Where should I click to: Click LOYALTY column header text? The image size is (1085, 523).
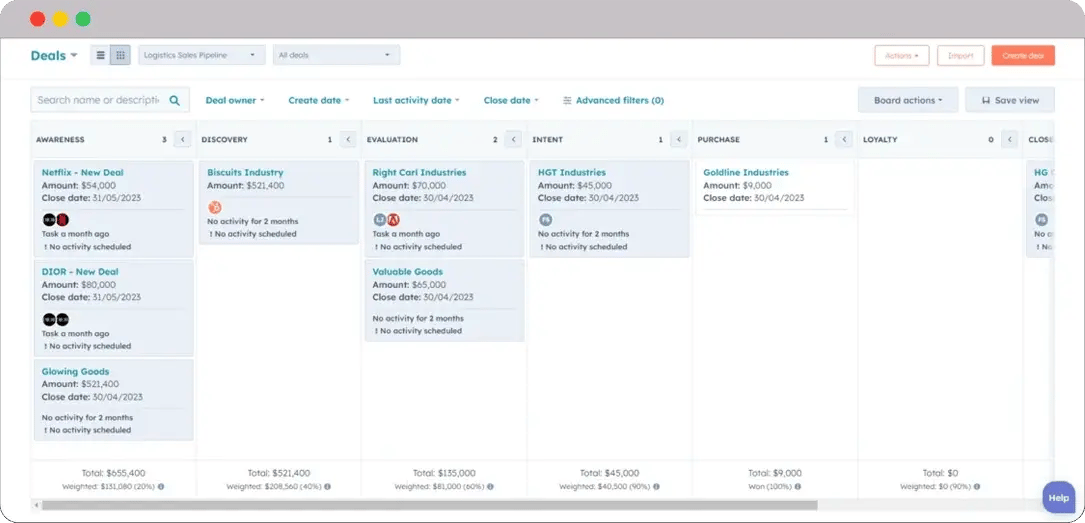[880, 139]
